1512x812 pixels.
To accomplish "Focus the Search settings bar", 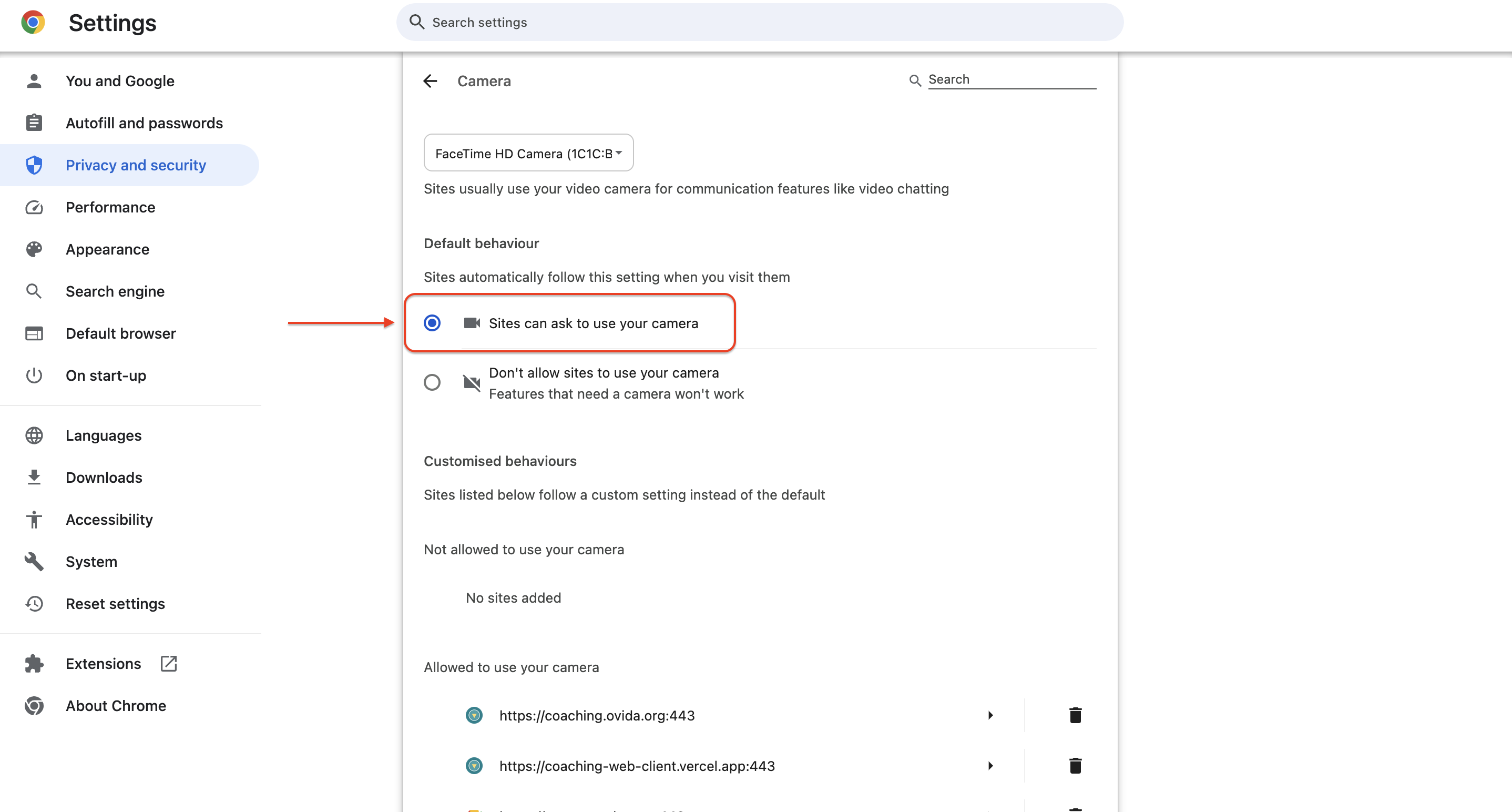I will 760,22.
